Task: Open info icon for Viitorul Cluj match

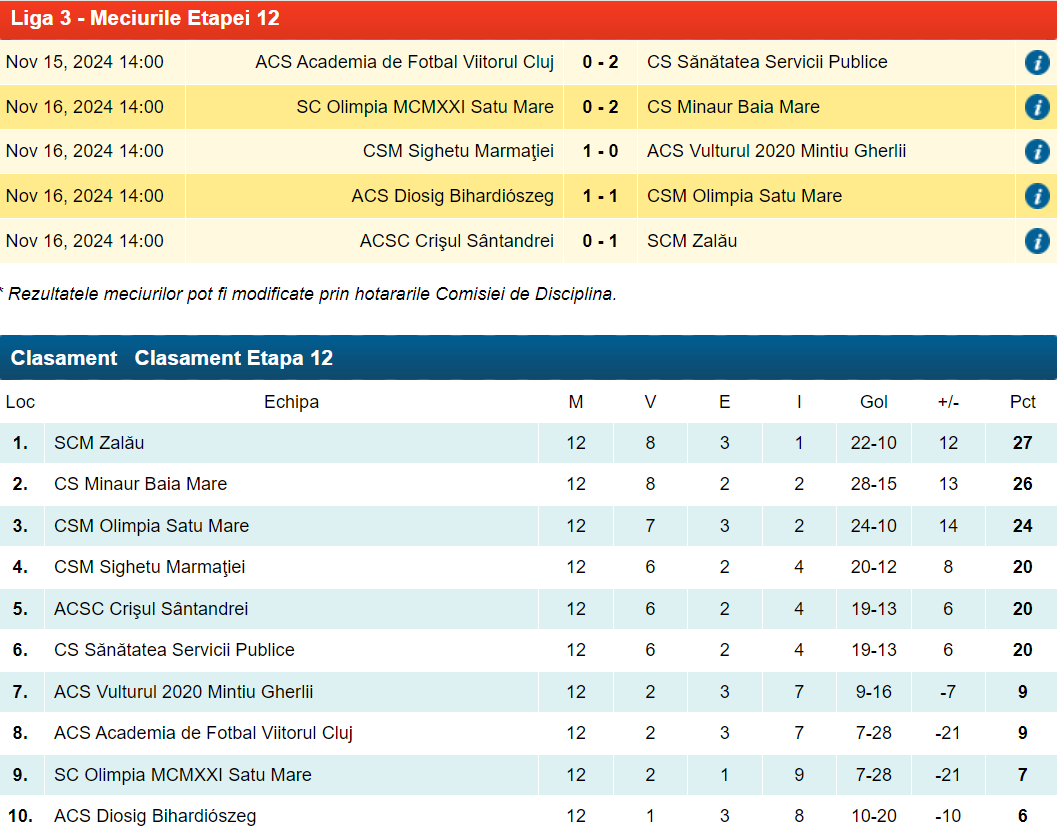Action: coord(1037,62)
